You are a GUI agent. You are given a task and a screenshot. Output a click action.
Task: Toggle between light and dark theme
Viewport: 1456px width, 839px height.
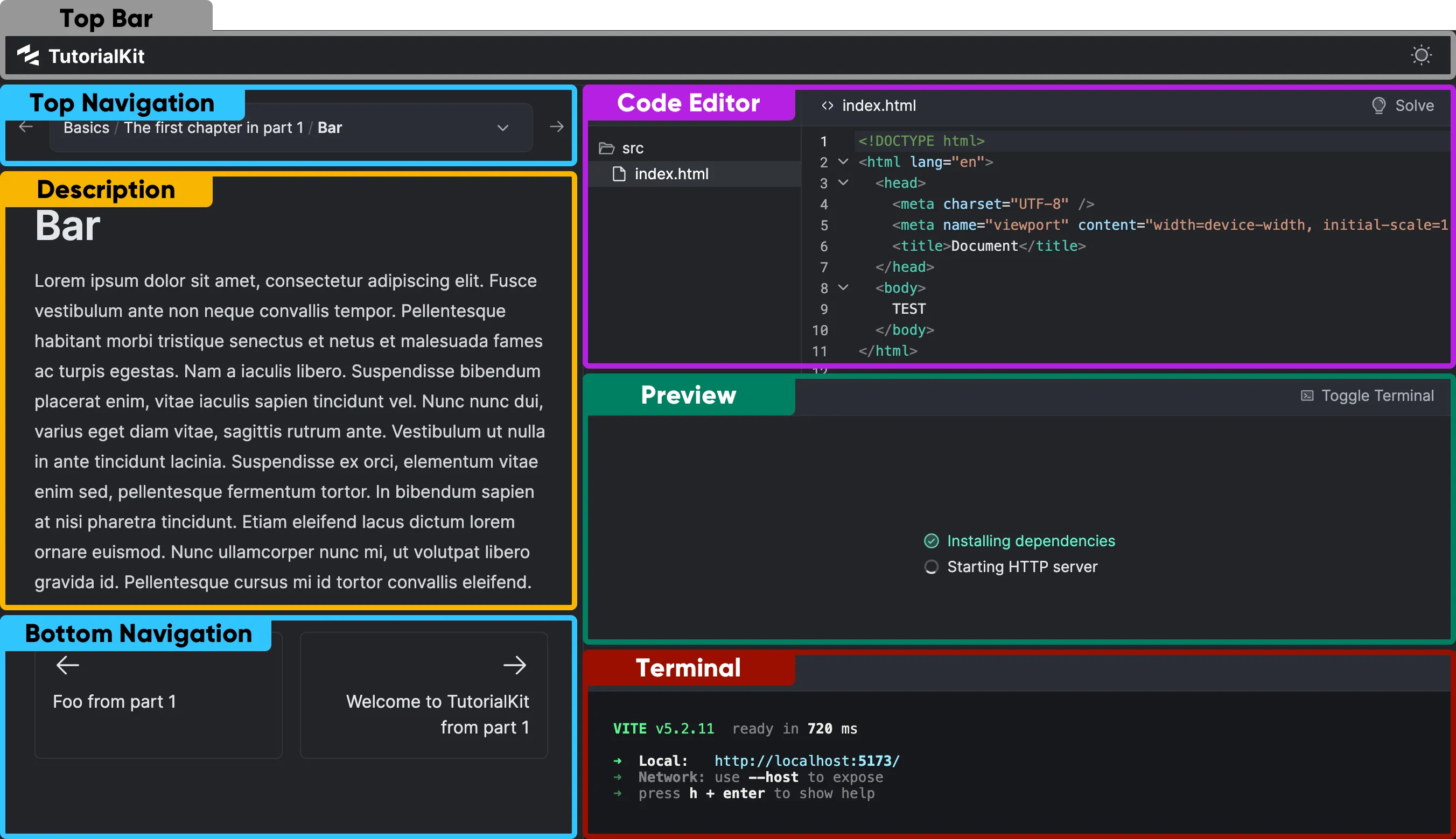click(1422, 55)
